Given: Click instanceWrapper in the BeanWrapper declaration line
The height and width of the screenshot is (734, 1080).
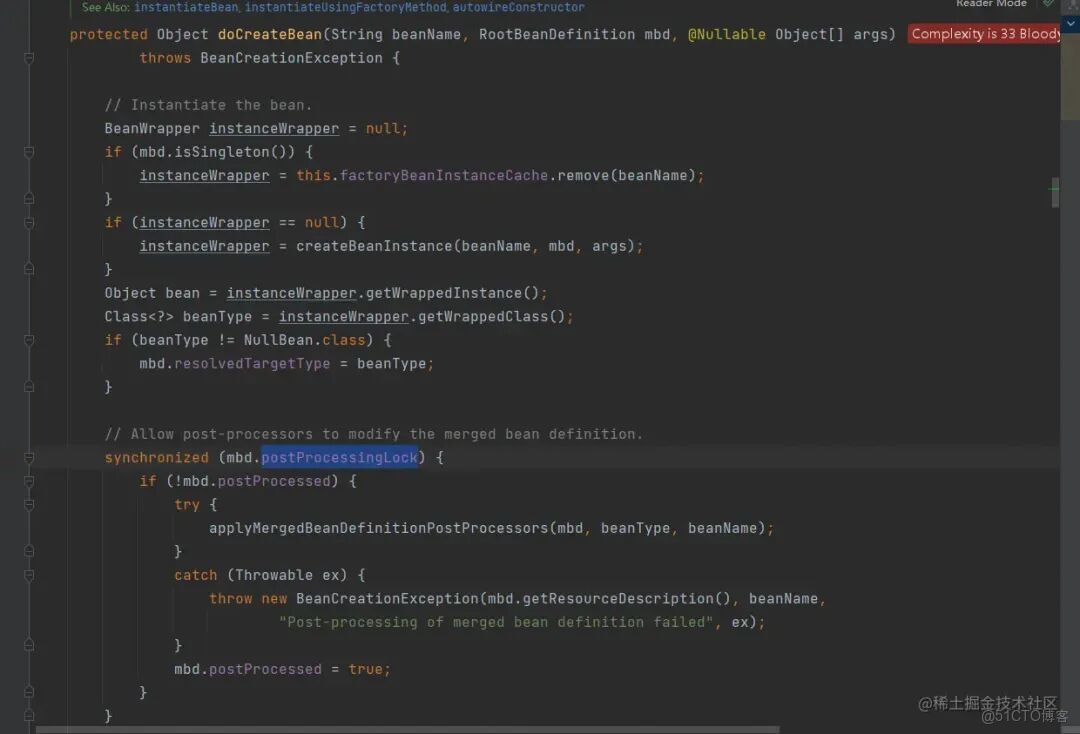Looking at the screenshot, I should click(x=274, y=129).
